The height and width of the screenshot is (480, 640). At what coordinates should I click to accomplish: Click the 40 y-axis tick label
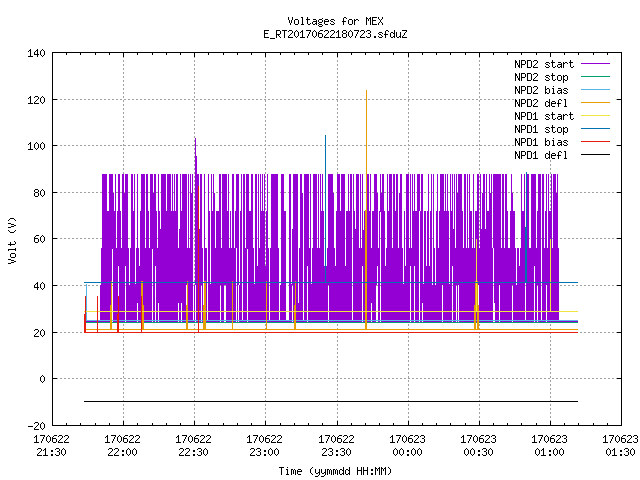[39, 286]
